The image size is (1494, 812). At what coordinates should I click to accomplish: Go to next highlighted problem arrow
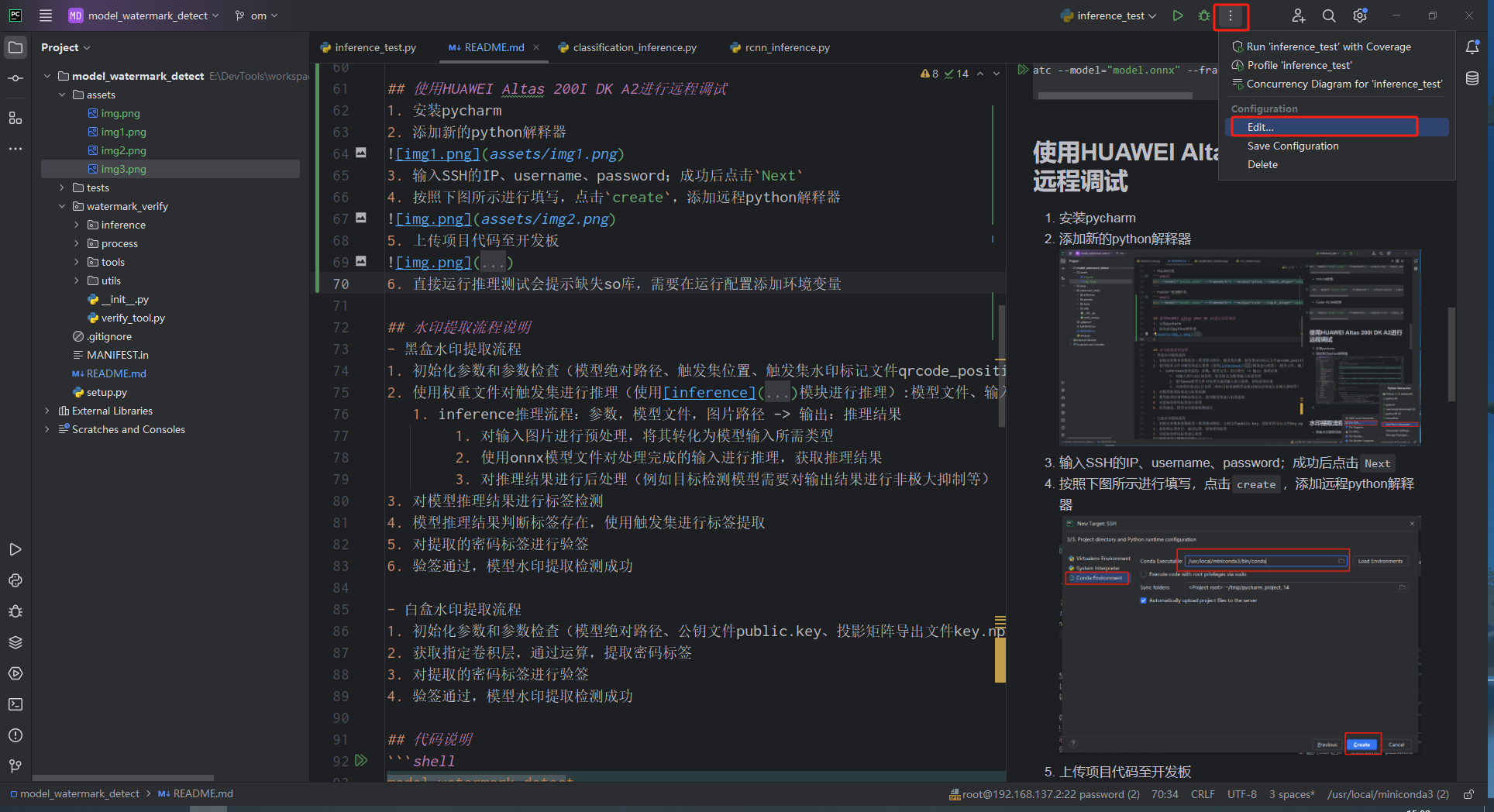(997, 74)
